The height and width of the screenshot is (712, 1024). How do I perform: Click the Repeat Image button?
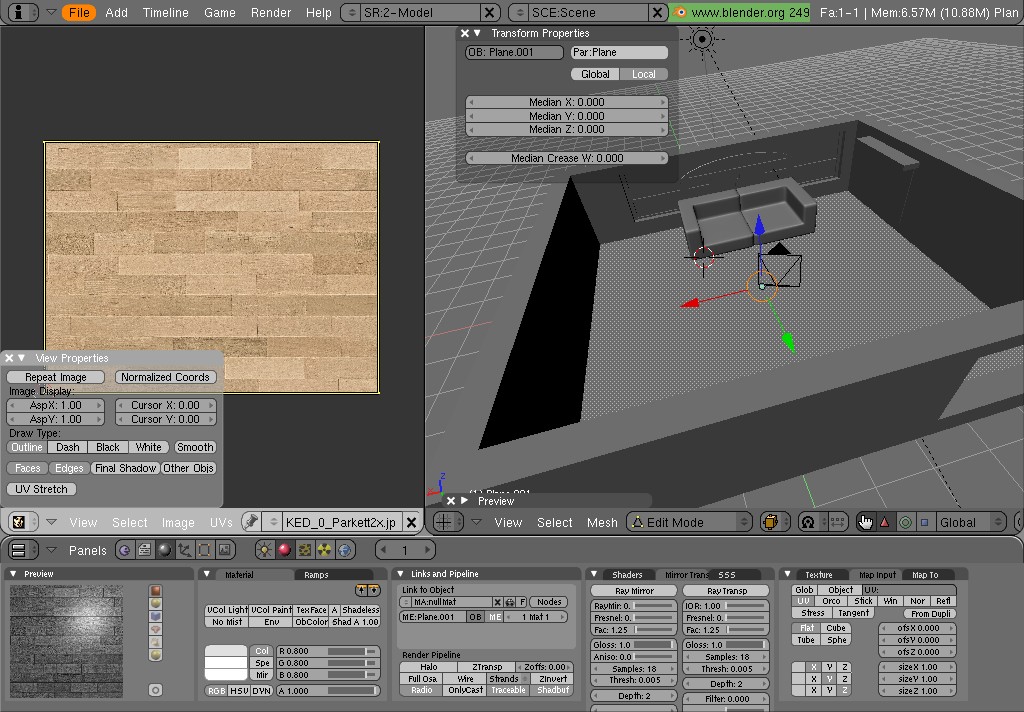click(56, 377)
